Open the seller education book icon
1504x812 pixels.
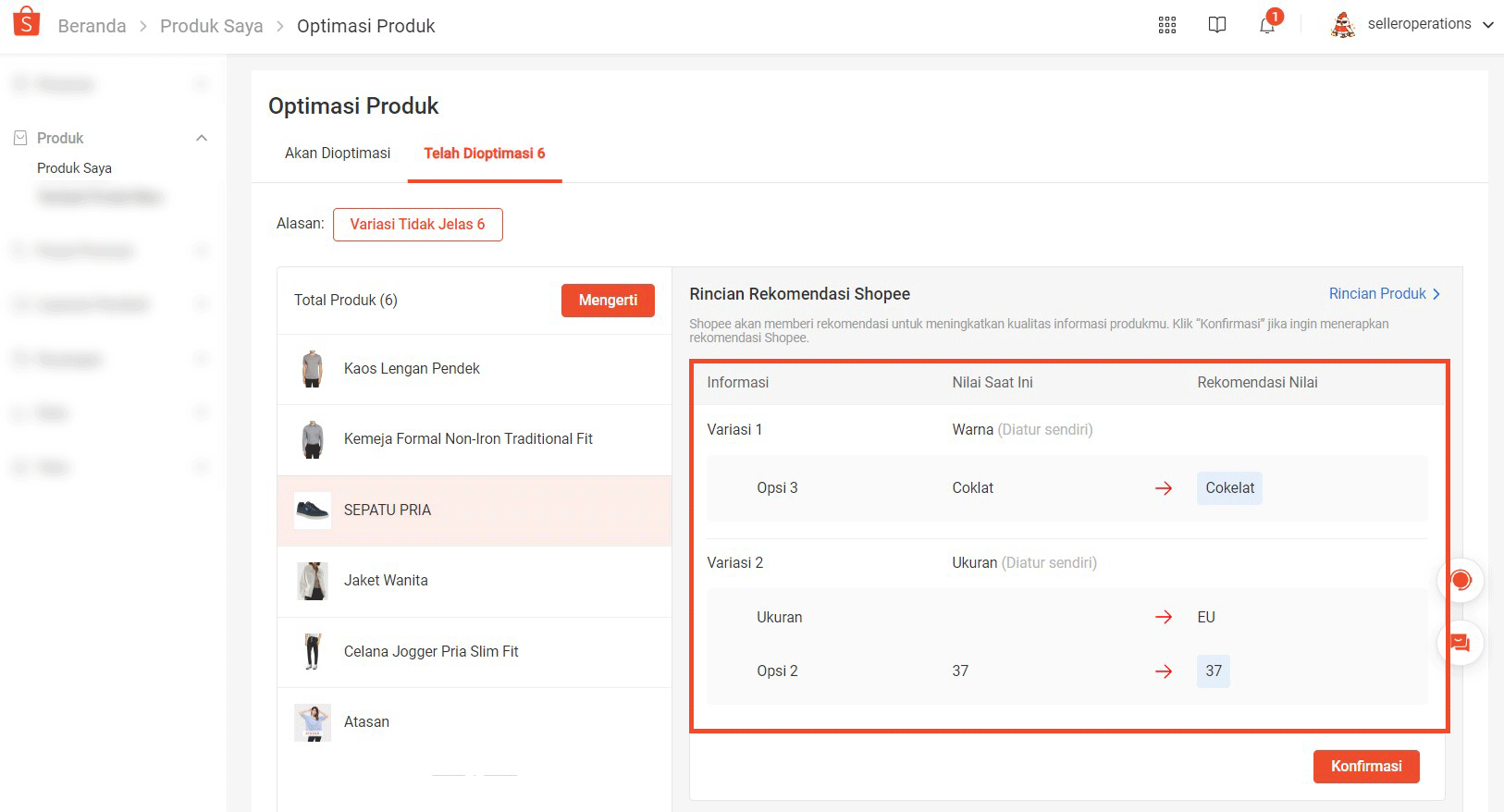pos(1216,25)
